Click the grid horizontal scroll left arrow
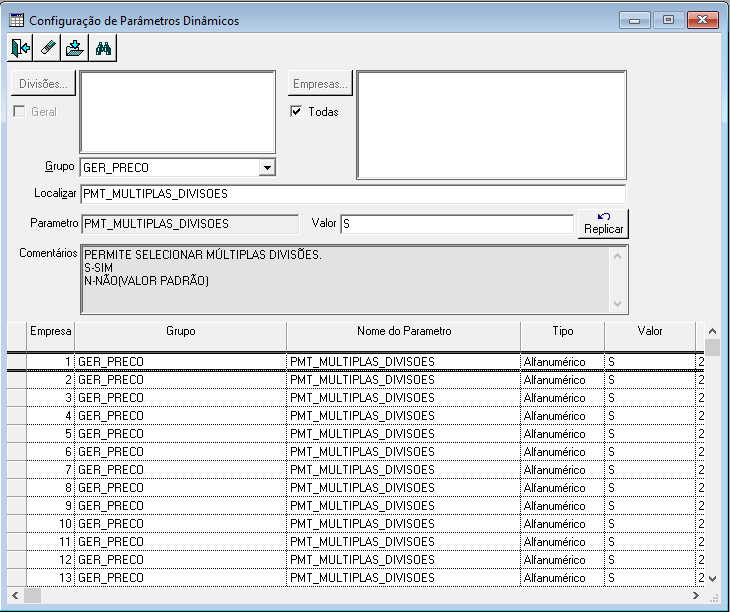This screenshot has height=612, width=730. [15, 595]
